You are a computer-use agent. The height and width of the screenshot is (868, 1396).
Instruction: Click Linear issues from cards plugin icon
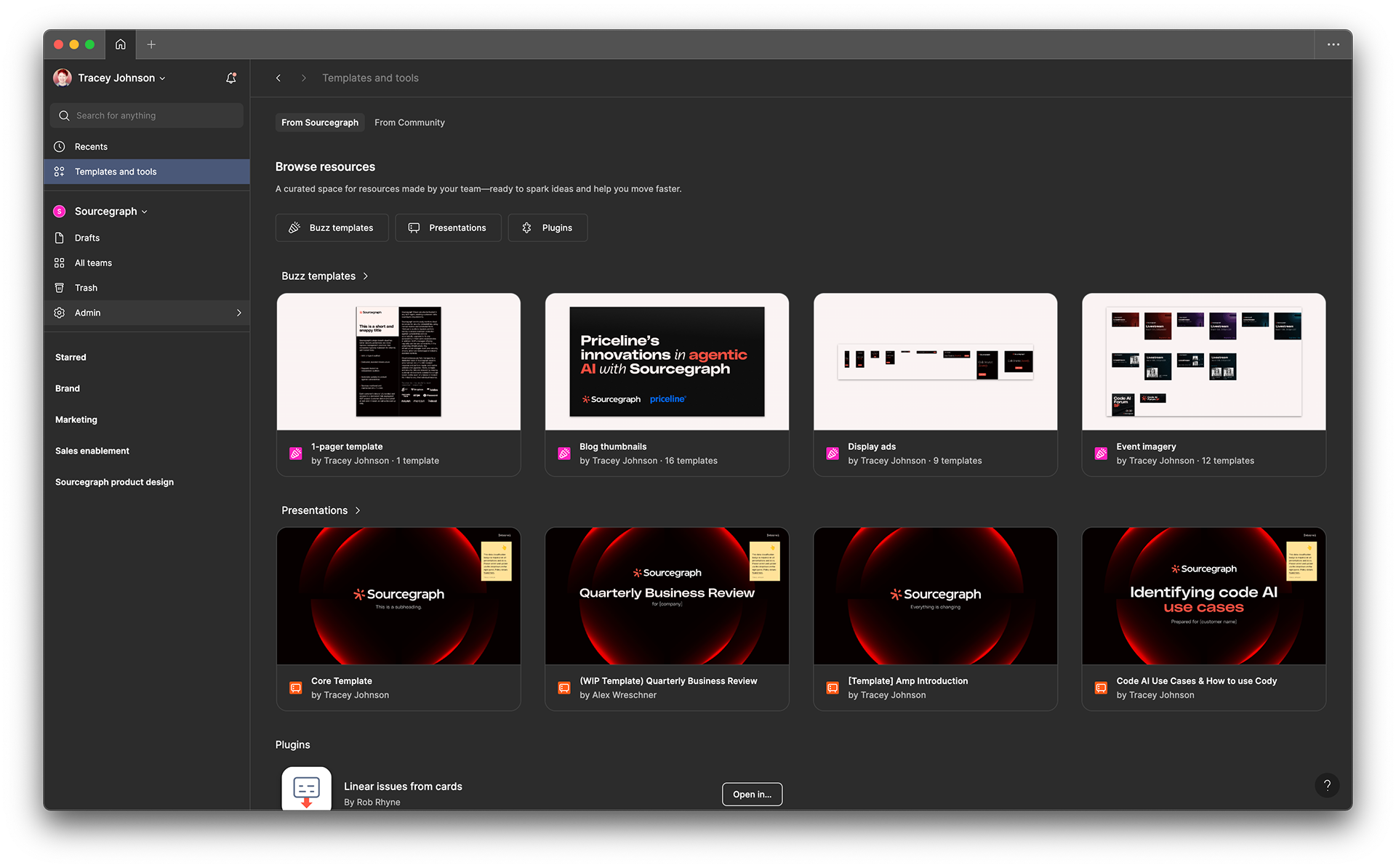306,789
